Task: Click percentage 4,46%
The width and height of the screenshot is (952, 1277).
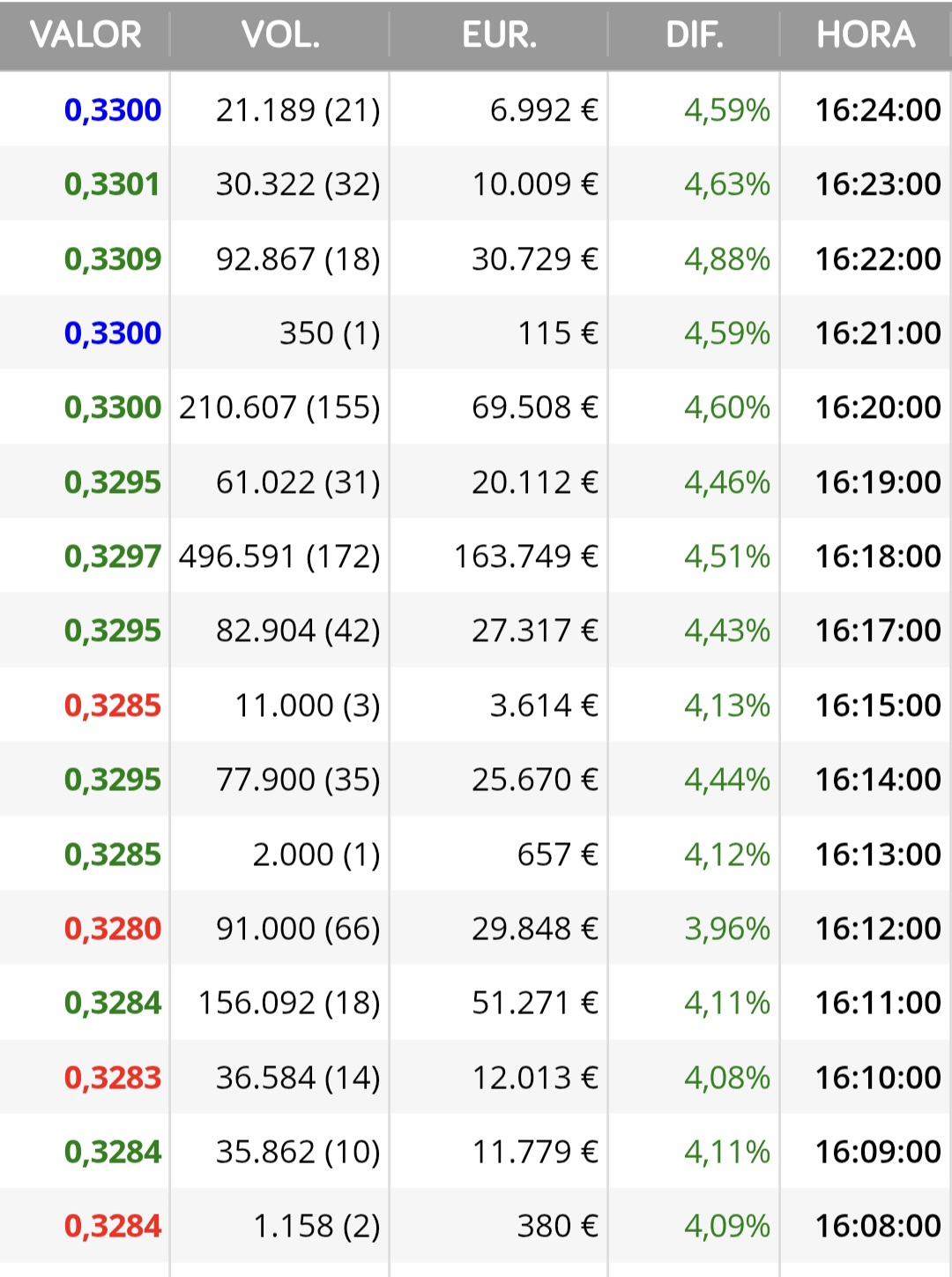Action: coord(727,482)
